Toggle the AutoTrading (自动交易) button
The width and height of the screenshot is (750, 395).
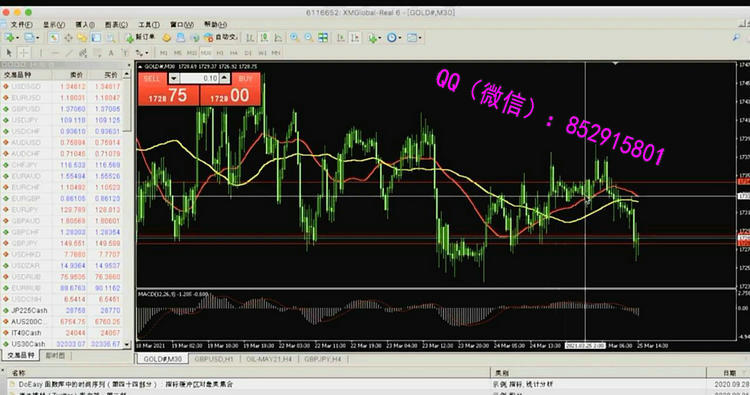pos(221,37)
